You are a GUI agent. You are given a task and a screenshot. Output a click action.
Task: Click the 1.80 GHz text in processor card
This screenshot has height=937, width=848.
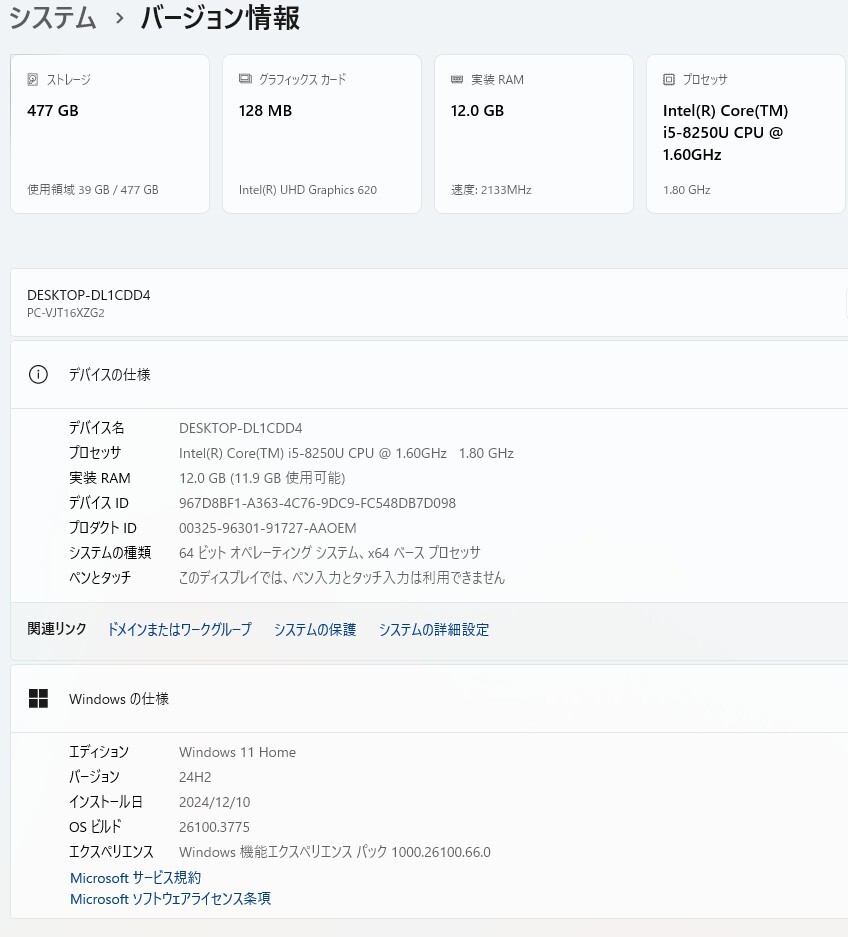coord(686,189)
